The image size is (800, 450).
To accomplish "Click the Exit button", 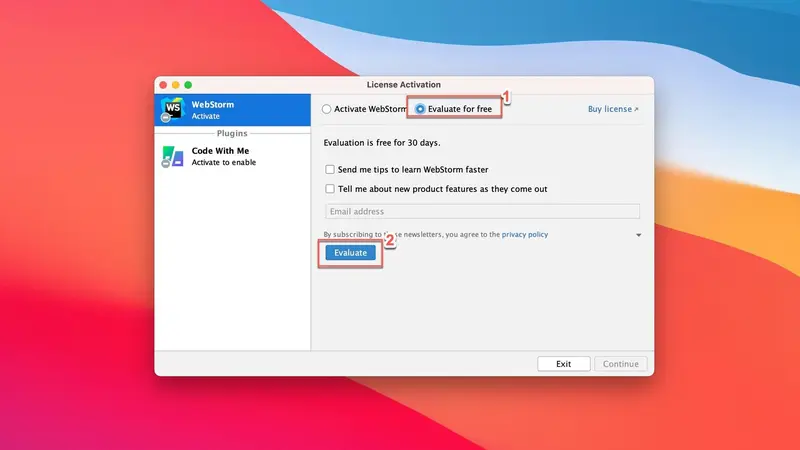I will pyautogui.click(x=564, y=364).
